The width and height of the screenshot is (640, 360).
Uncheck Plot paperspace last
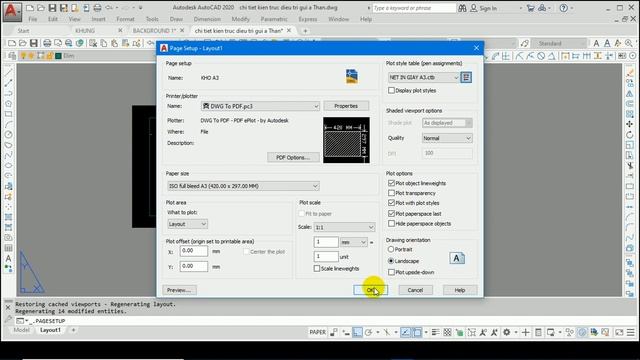[x=391, y=213]
